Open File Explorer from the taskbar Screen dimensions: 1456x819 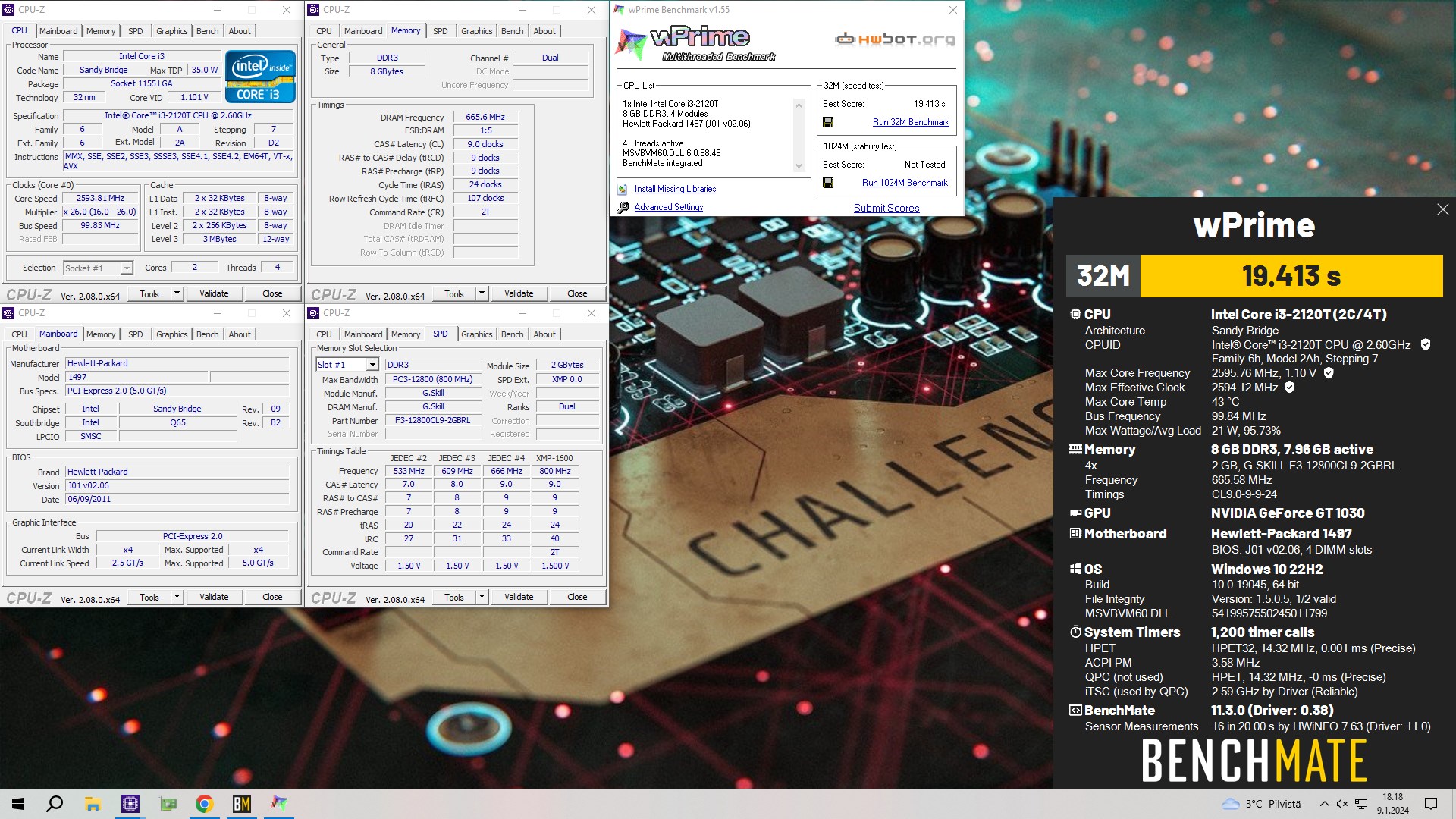tap(93, 804)
